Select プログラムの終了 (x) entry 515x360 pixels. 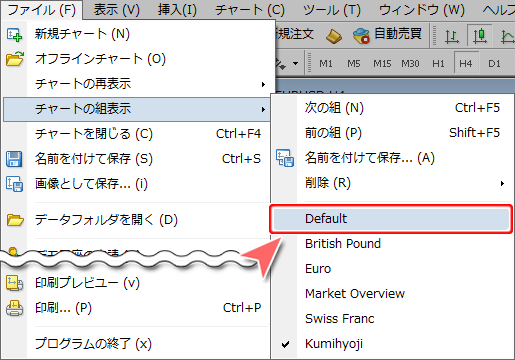[x=136, y=344]
